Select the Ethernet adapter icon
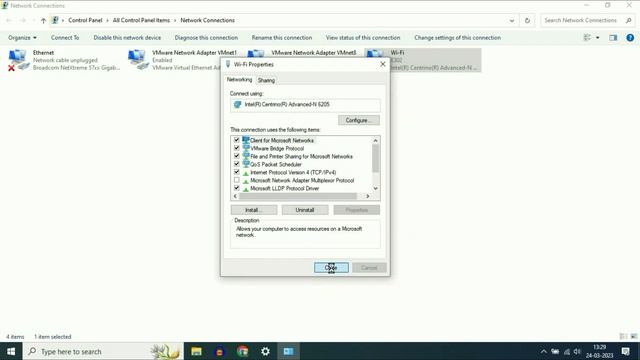This screenshot has height=360, width=640. tap(18, 60)
